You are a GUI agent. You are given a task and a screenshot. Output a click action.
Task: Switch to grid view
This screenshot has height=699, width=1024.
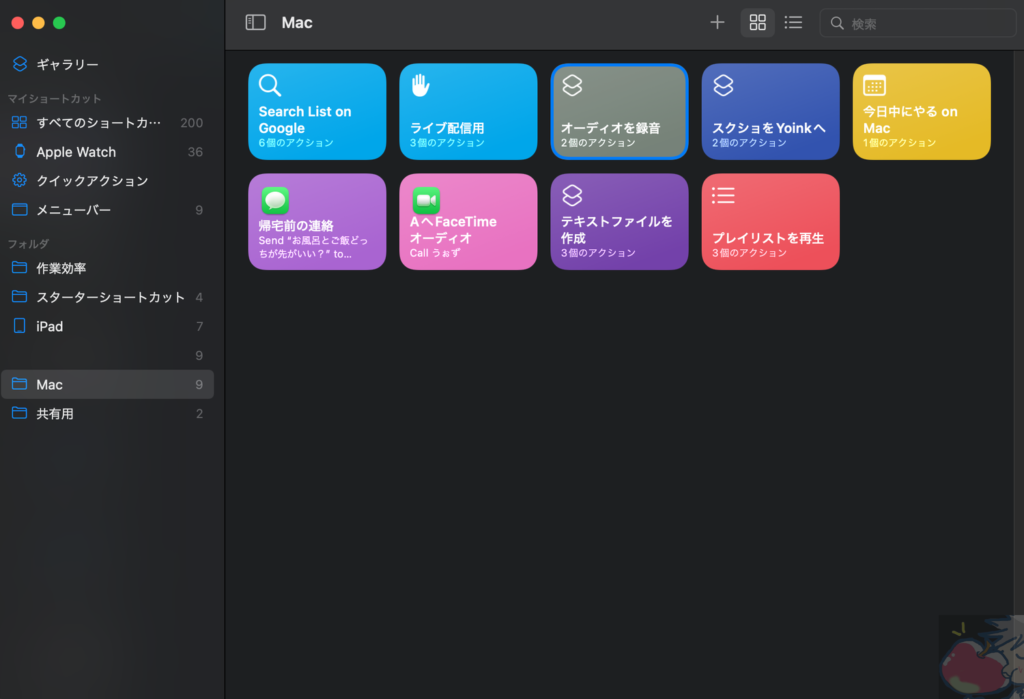[x=757, y=22]
